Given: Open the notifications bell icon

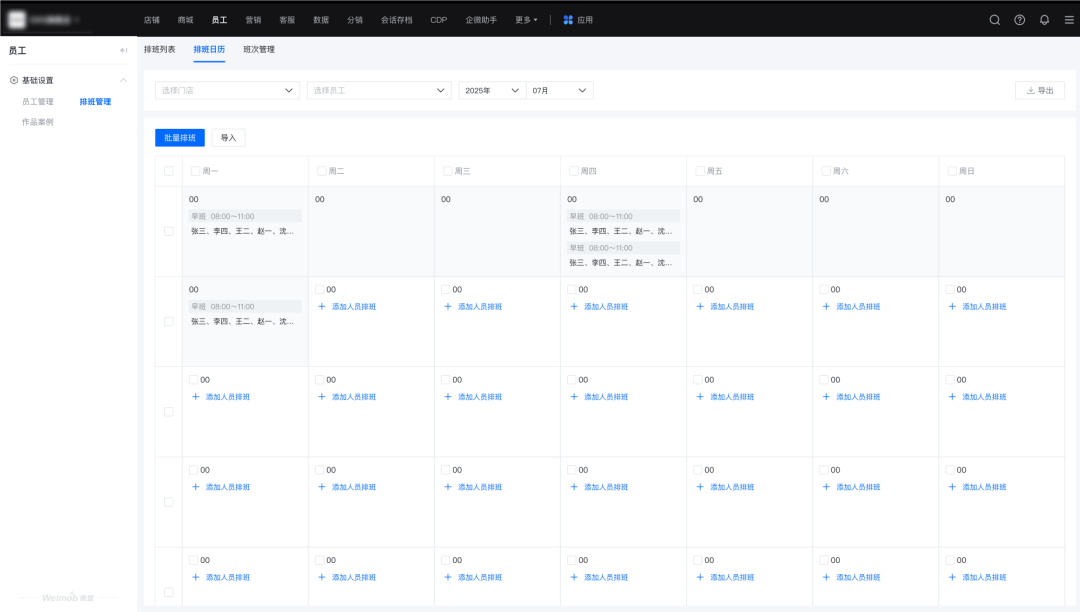Looking at the screenshot, I should pos(1044,19).
